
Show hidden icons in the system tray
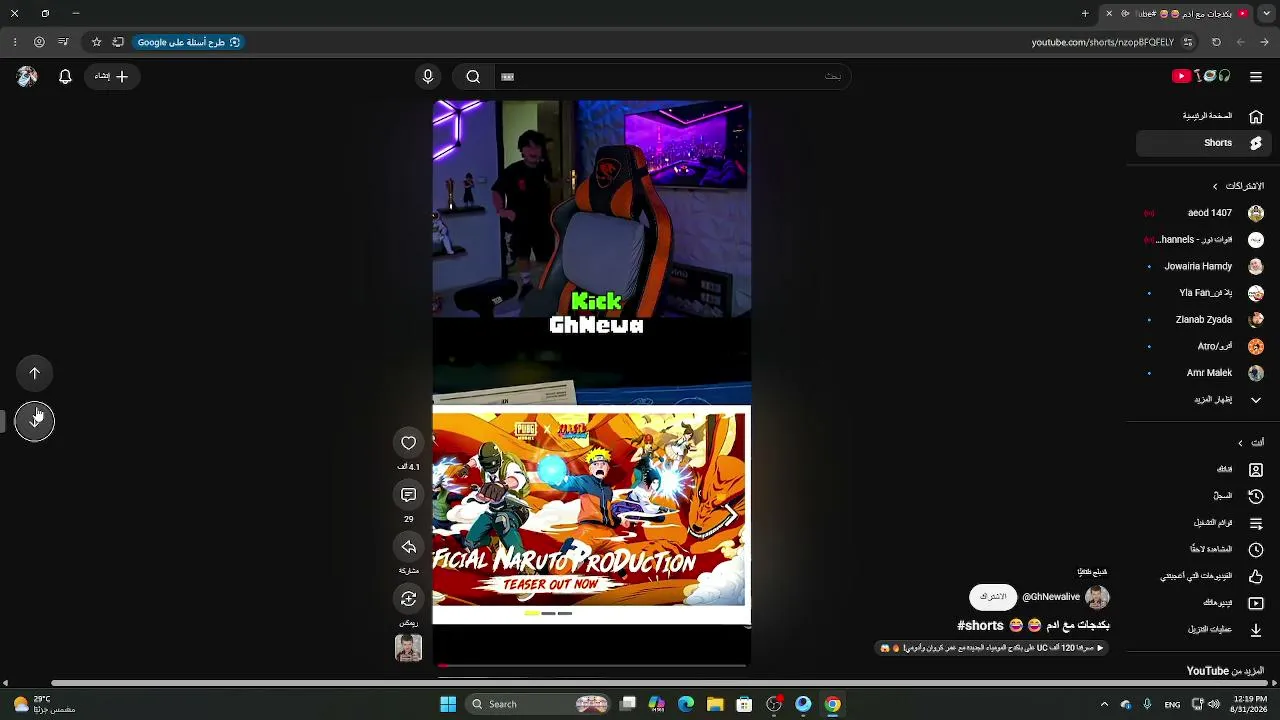[1104, 704]
